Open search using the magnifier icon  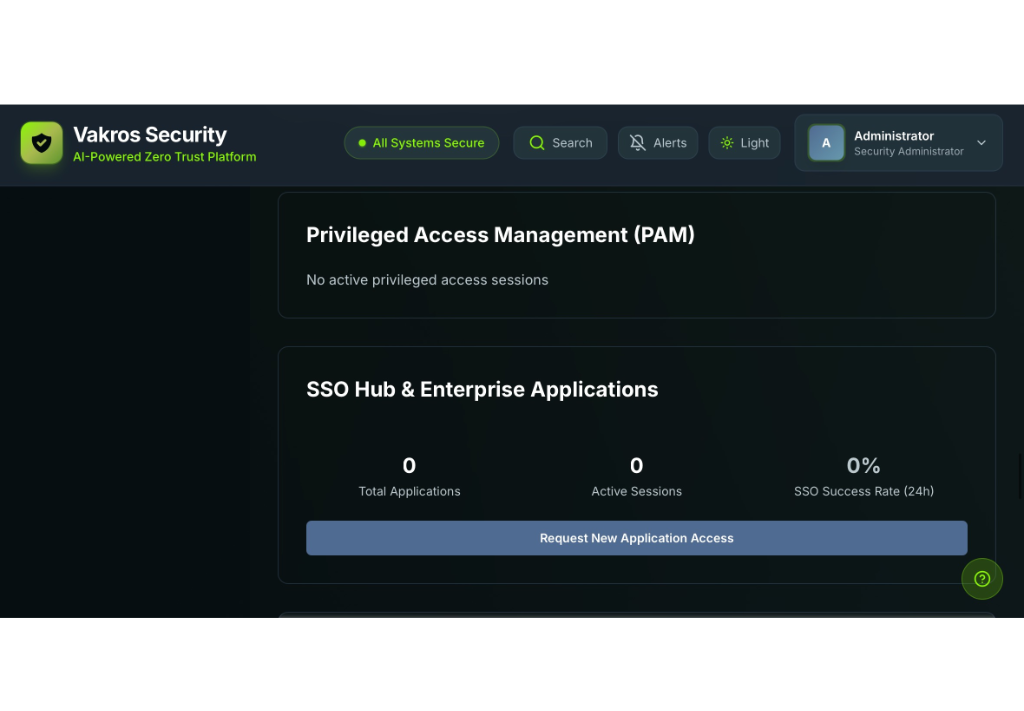point(537,142)
